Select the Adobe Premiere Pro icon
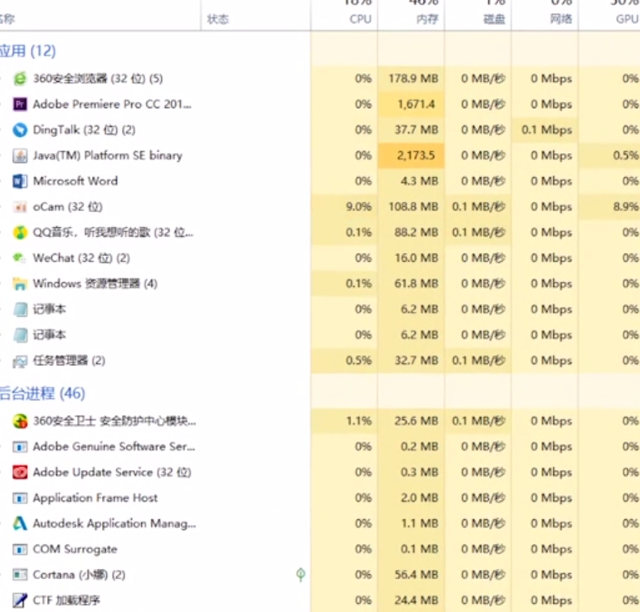Viewport: 640px width, 612px height. coord(20,104)
